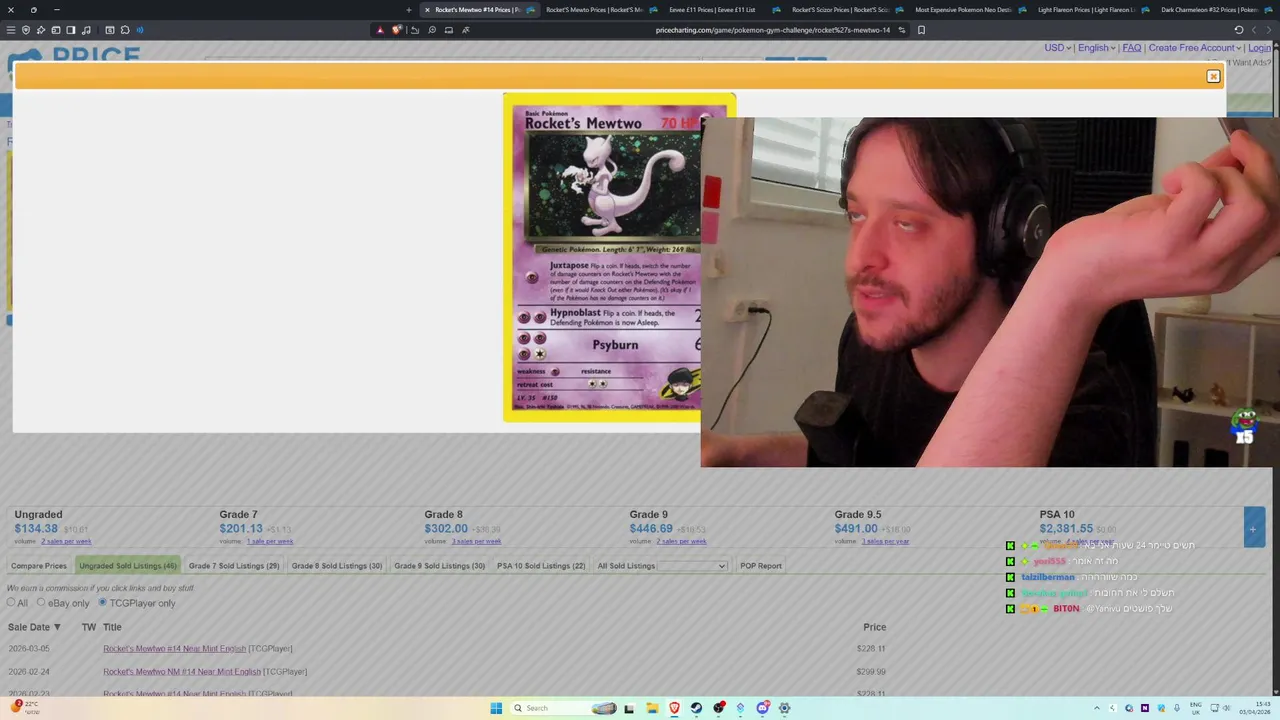
Task: Open the English language dropdown
Action: click(x=1096, y=48)
